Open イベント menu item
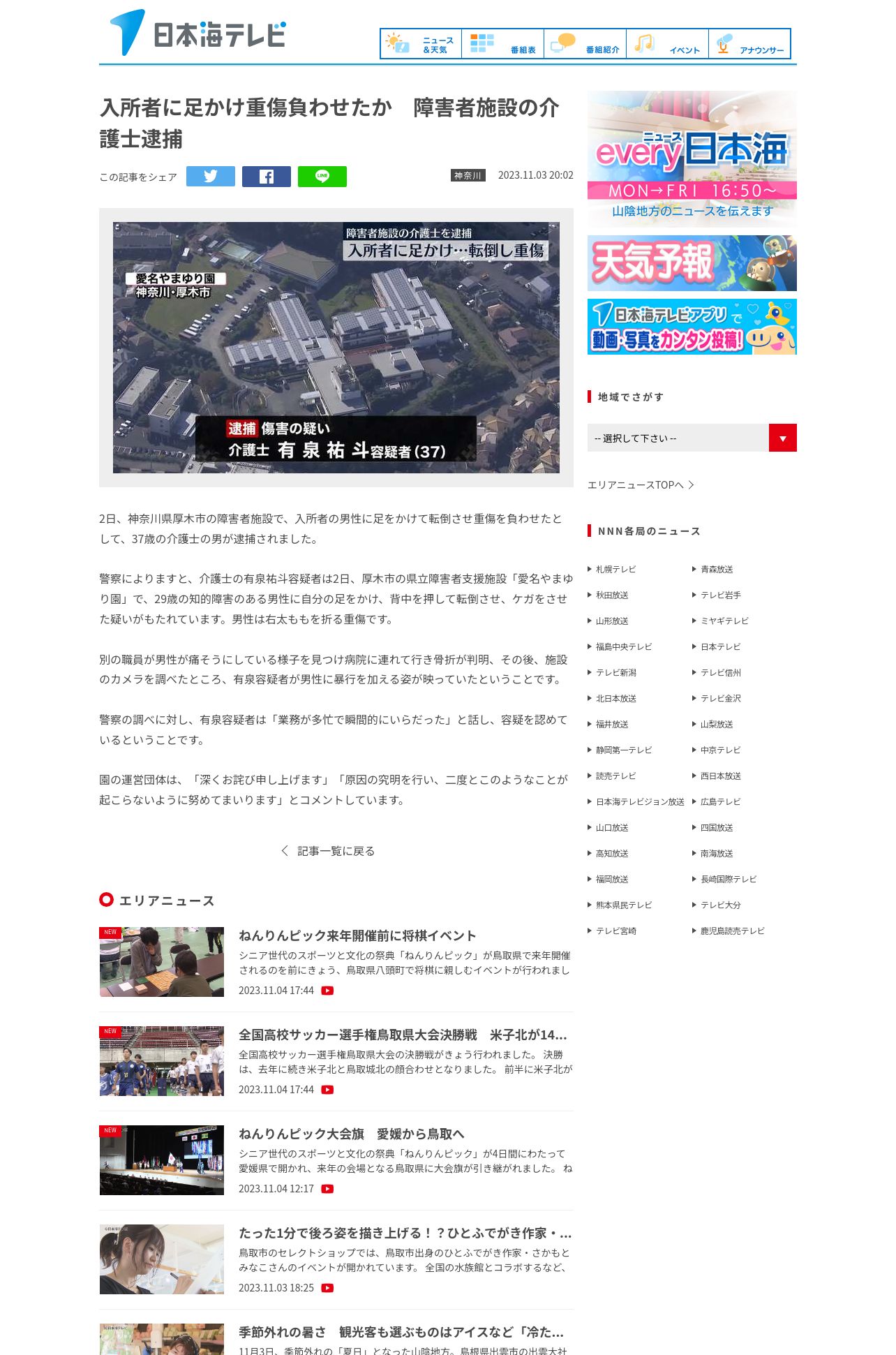This screenshot has height=1355, width=896. click(x=668, y=44)
